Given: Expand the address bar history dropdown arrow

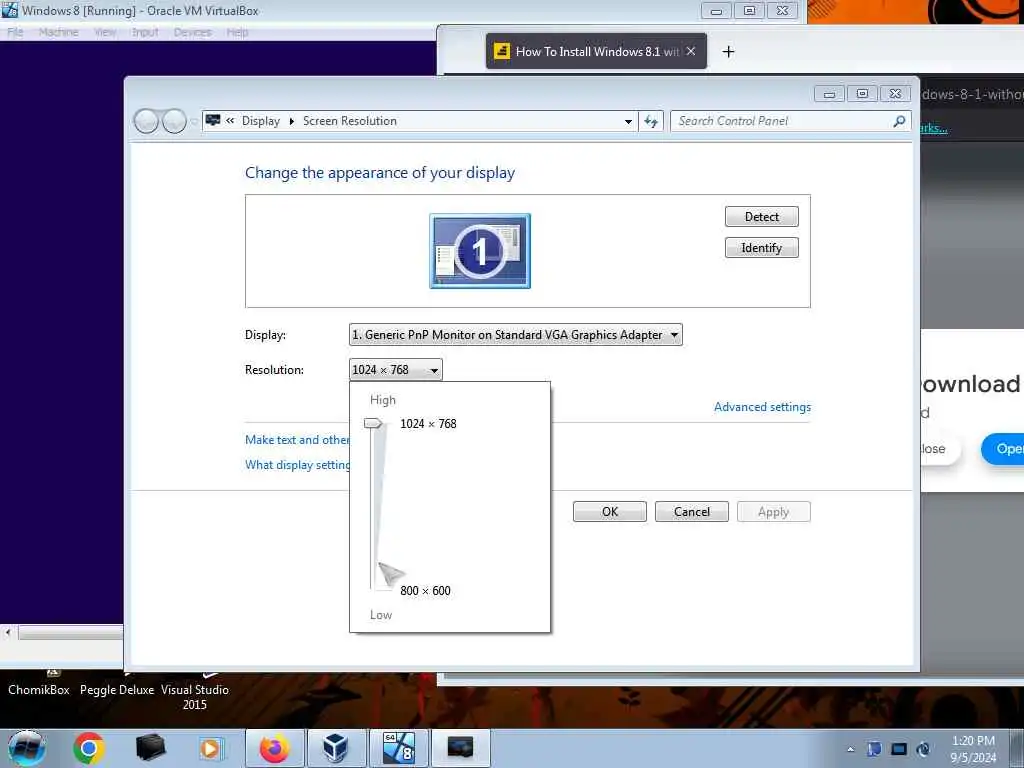Looking at the screenshot, I should click(x=628, y=121).
